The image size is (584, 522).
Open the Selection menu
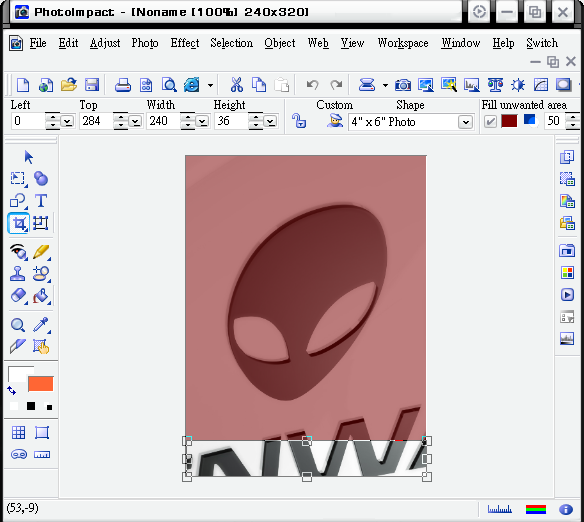pos(231,43)
